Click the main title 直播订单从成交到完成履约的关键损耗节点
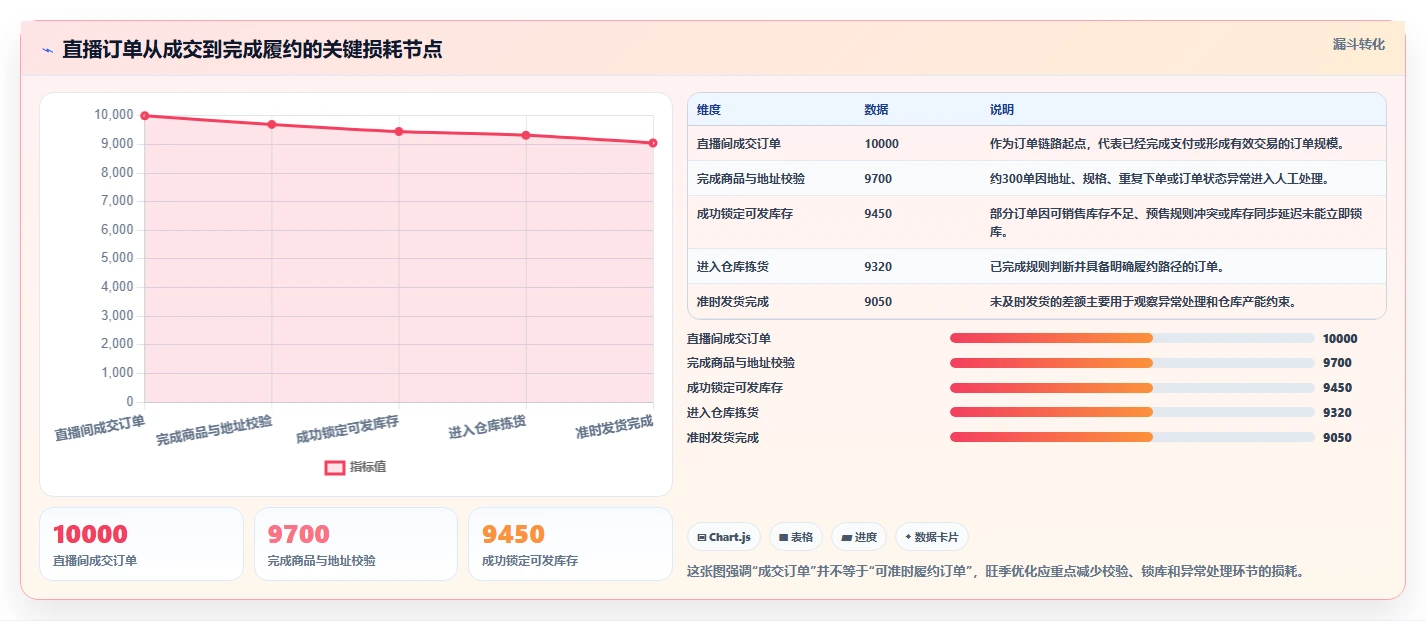Screen dimensions: 1426x621 252,49
